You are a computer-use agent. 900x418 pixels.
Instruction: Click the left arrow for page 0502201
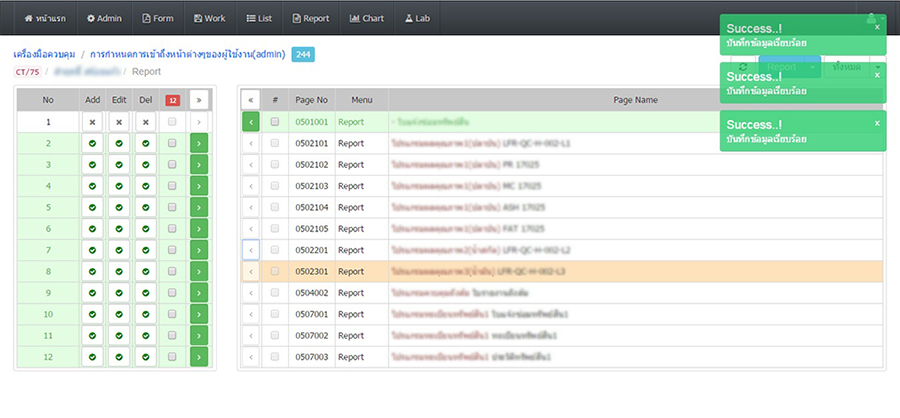click(x=250, y=250)
